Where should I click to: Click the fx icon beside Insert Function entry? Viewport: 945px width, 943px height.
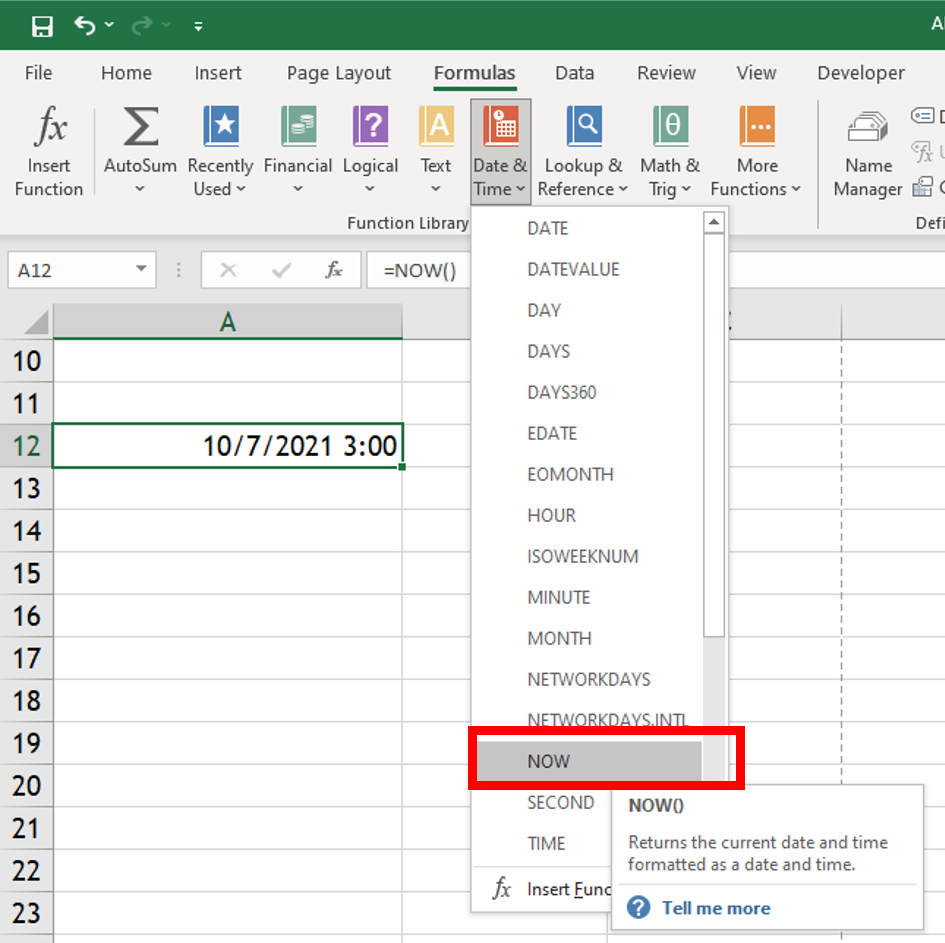(x=501, y=888)
